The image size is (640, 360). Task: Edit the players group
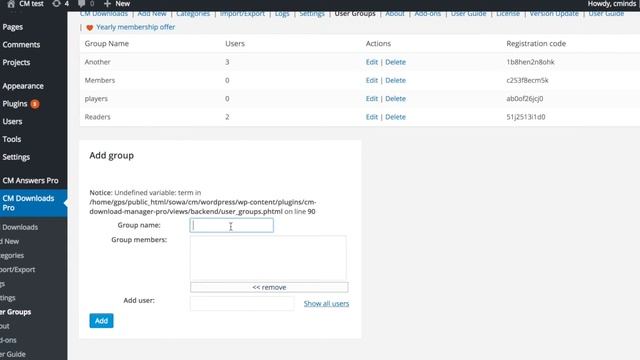pos(371,99)
